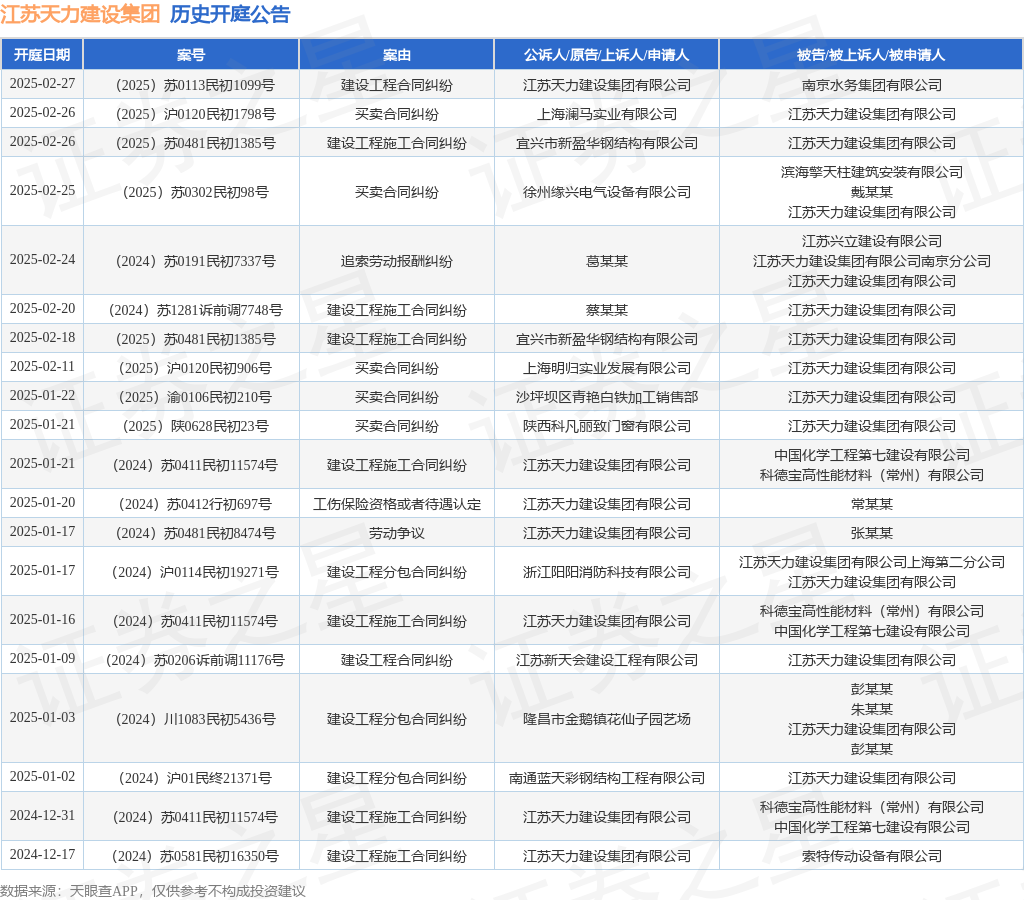
Task: Click plaintiff 蔡某某
Action: point(607,310)
